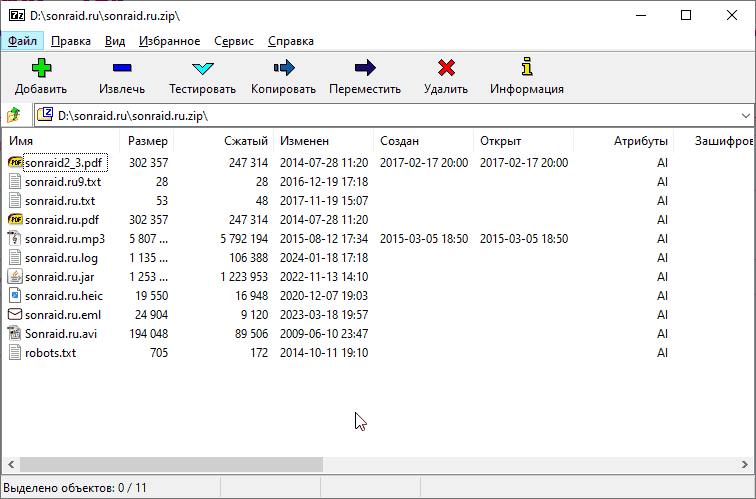The width and height of the screenshot is (756, 499).
Task: Click the red X Удалить icon
Action: click(446, 67)
